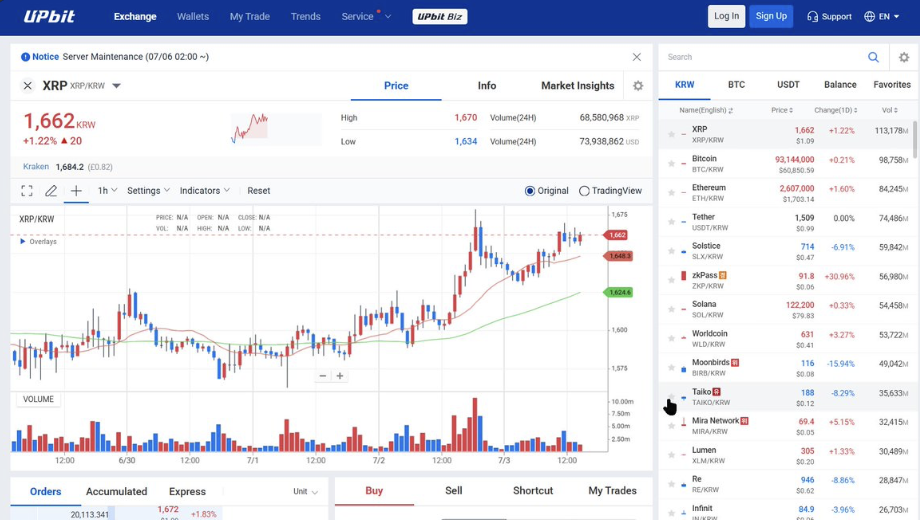Expand the Overlays section
Image resolution: width=920 pixels, height=520 pixels.
coord(39,241)
